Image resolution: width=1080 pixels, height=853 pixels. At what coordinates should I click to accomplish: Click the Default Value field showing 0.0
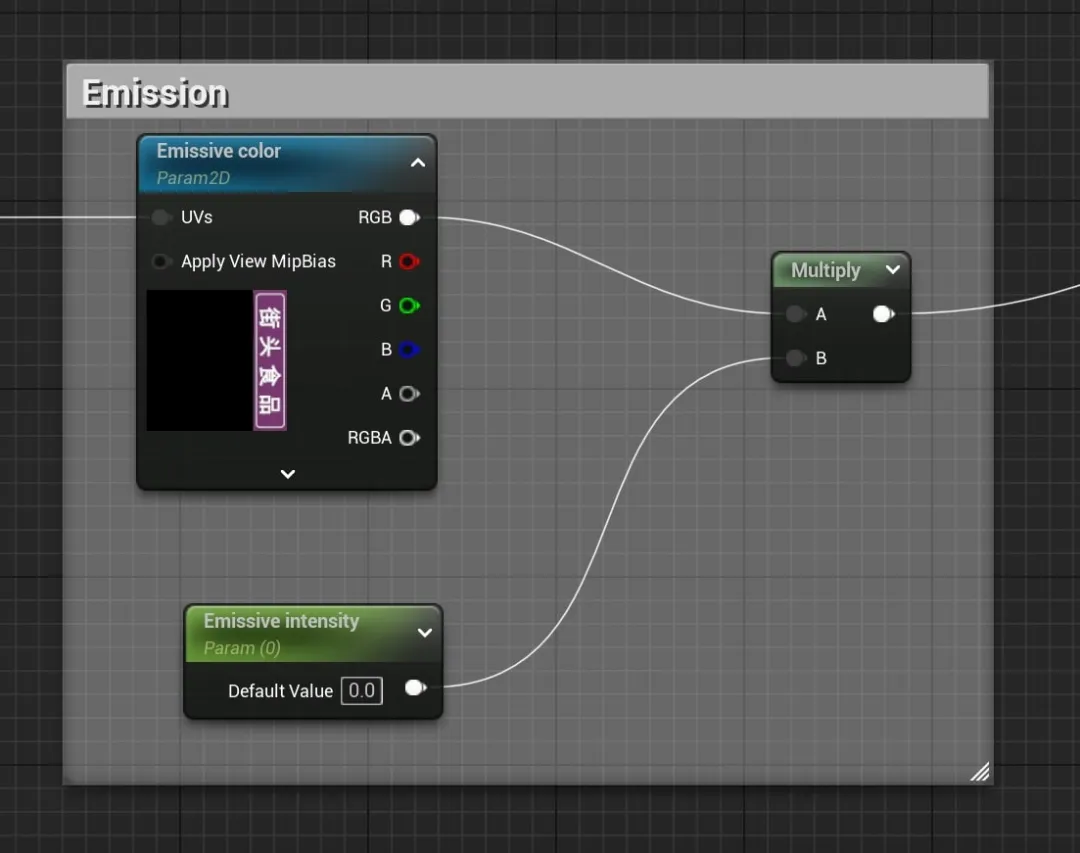coord(362,690)
